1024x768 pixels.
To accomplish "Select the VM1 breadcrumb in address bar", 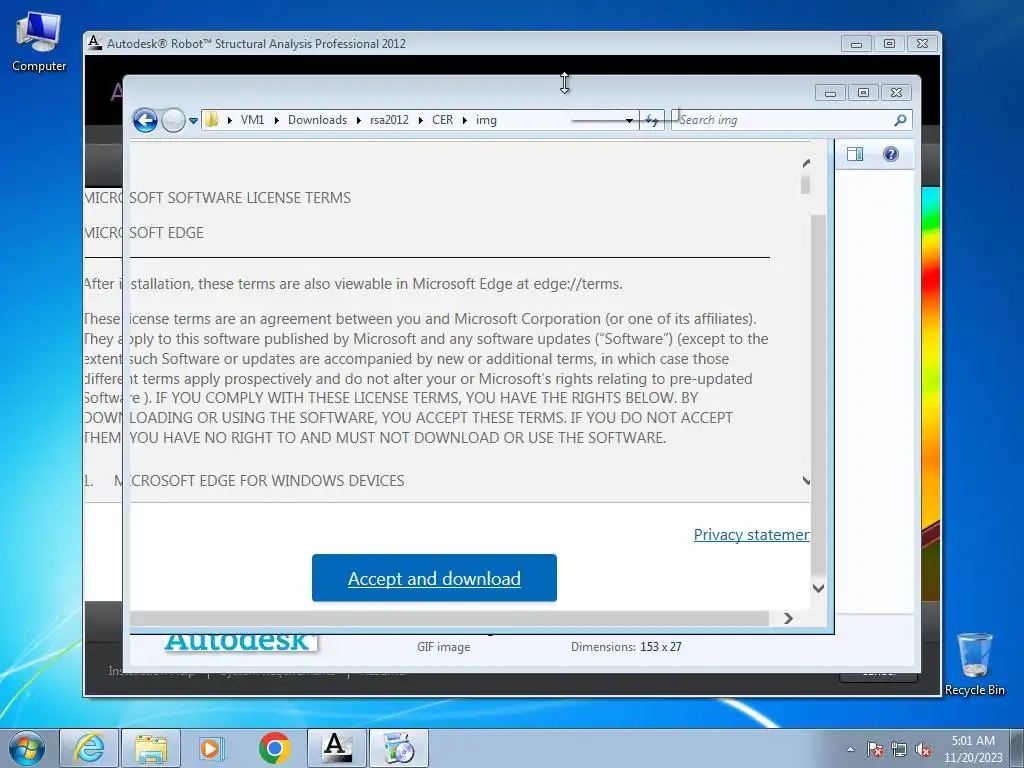I will point(252,120).
